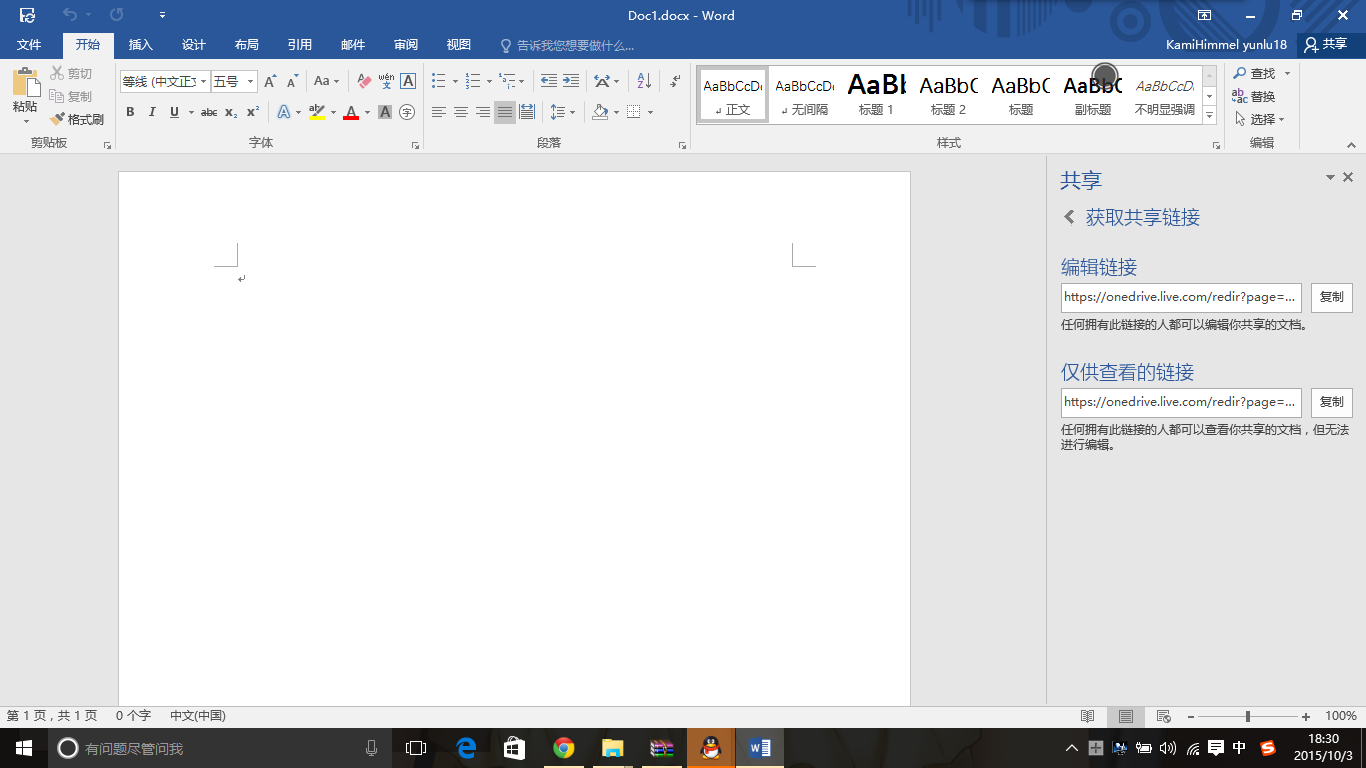1366x768 pixels.
Task: Click the Decrease Font Size icon
Action: click(x=292, y=81)
